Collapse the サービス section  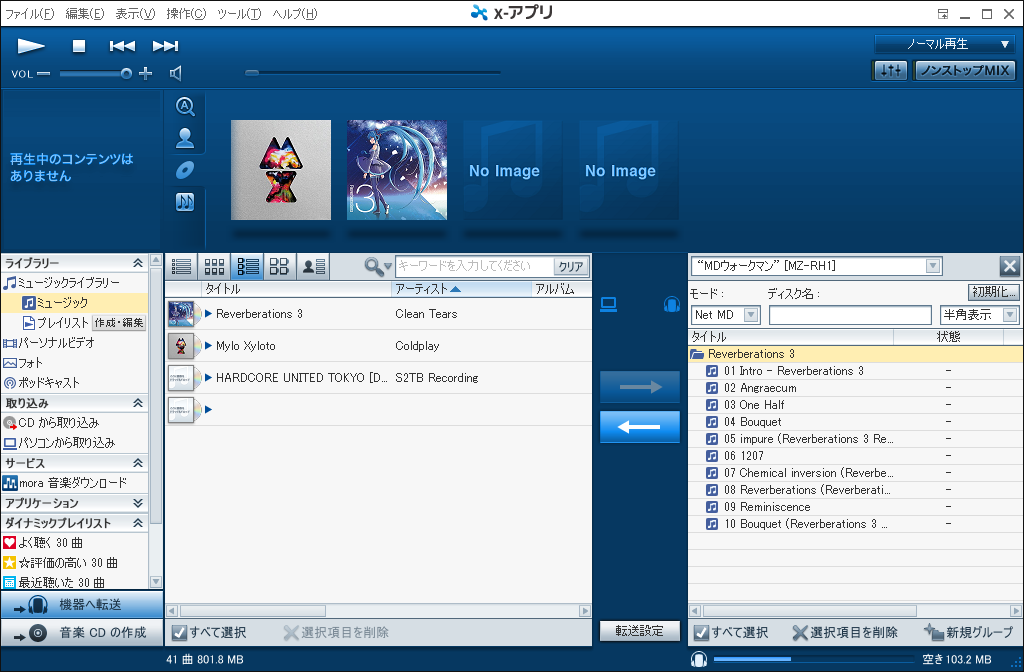pos(138,463)
